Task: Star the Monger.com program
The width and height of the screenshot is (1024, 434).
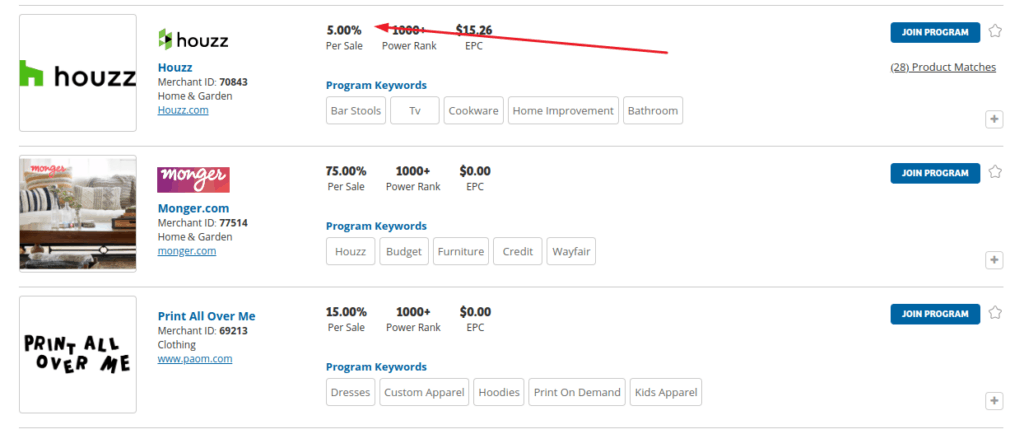Action: 995,172
